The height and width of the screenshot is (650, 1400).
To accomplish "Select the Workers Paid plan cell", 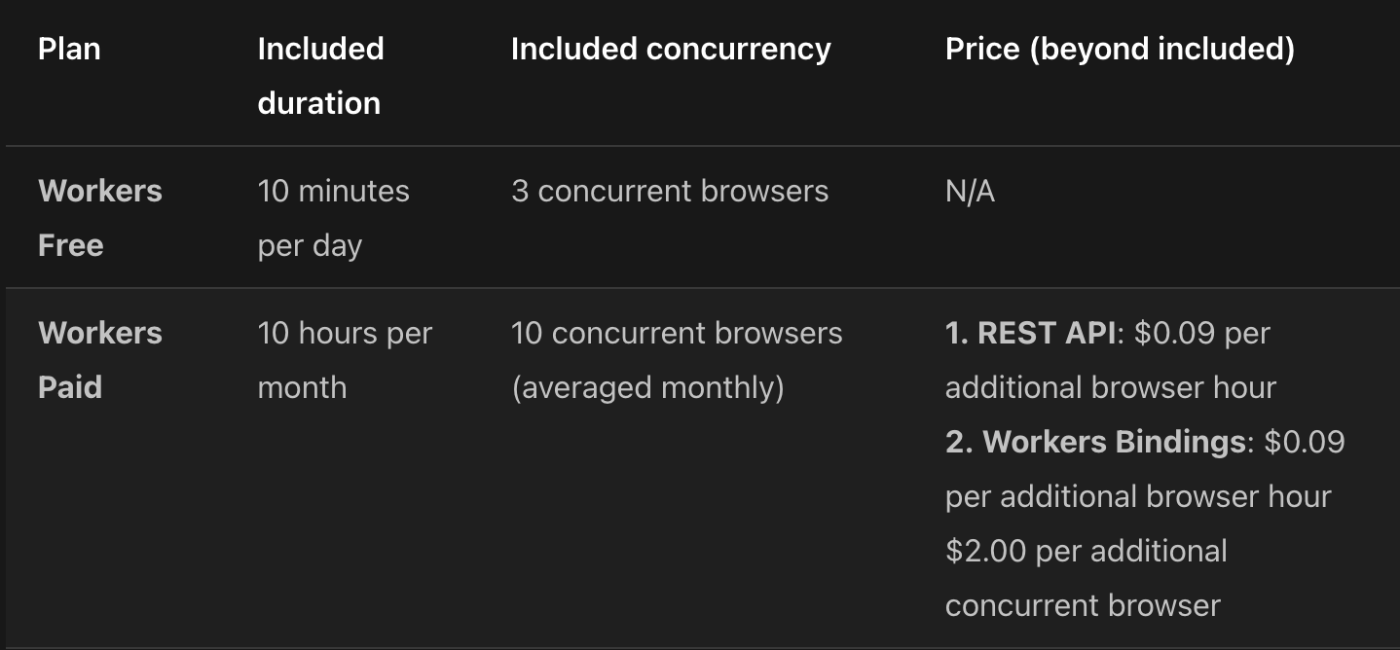I will pos(100,360).
